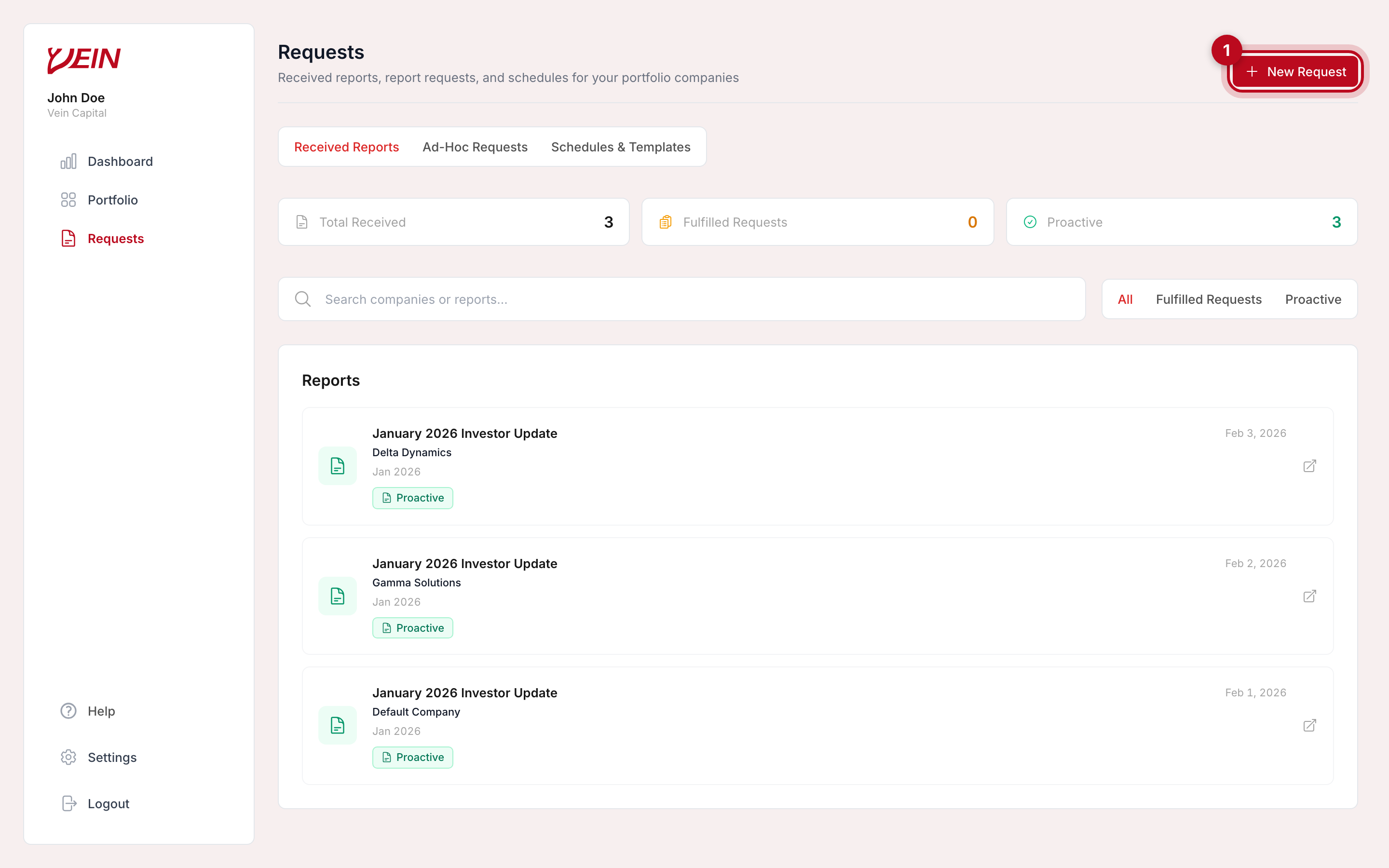Click the Total Received document icon

point(302,222)
